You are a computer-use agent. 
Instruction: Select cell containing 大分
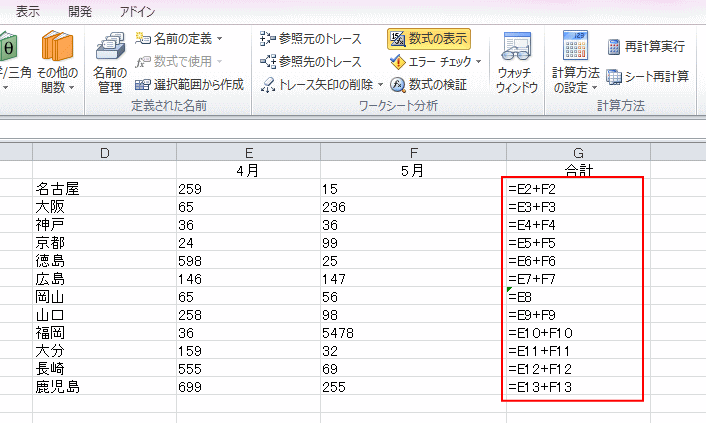coord(104,350)
